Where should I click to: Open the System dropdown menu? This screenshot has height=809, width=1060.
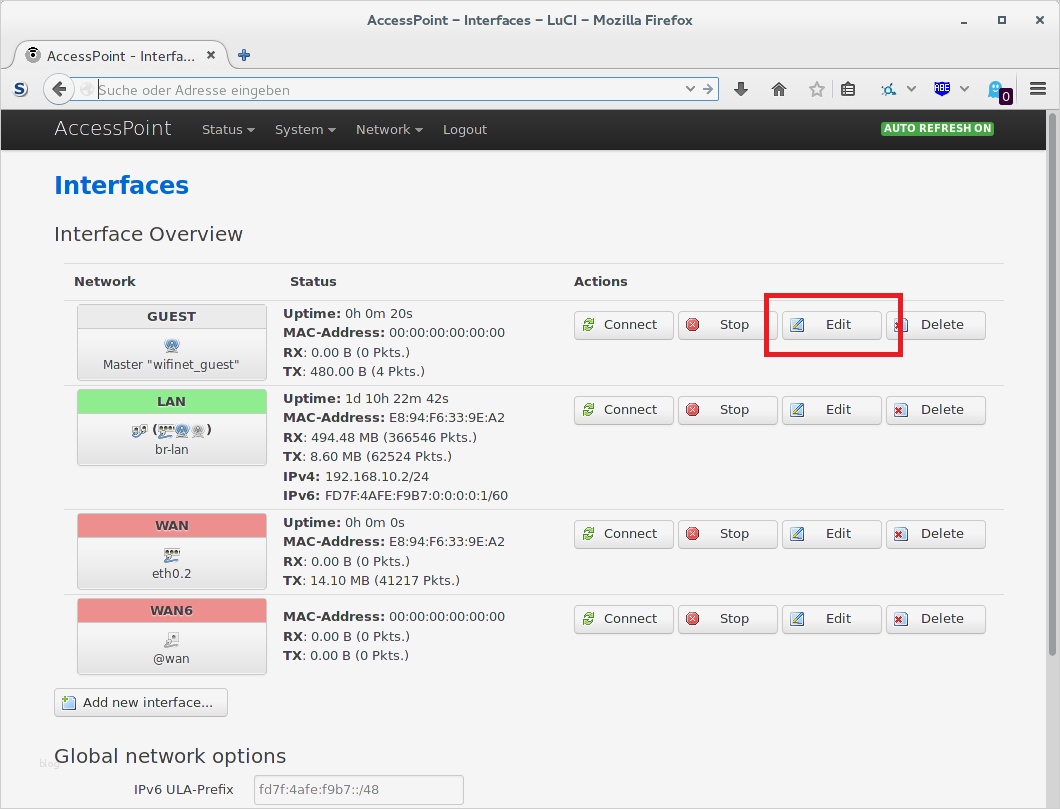(305, 129)
